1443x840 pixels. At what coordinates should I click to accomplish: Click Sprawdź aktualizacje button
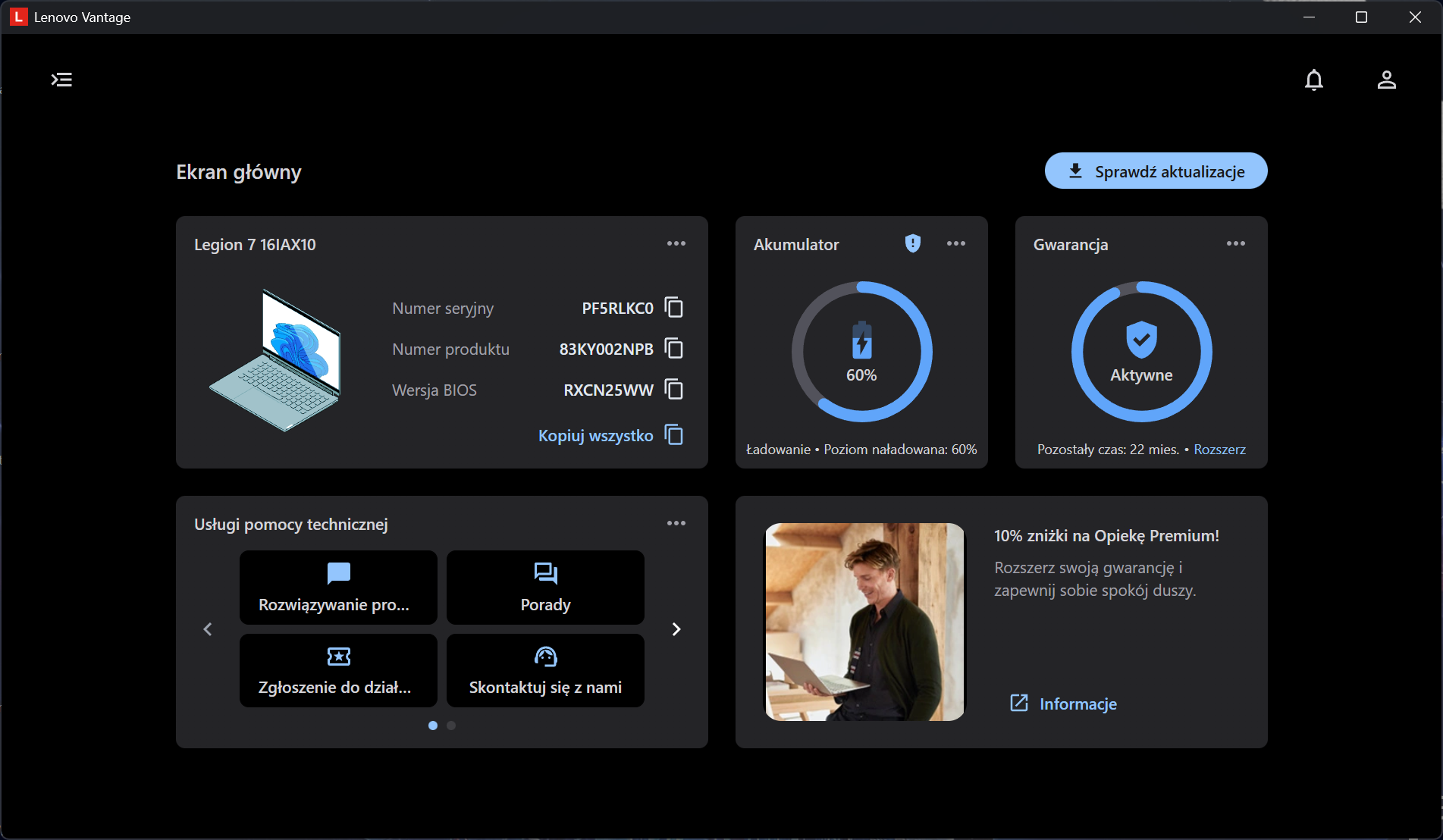tap(1156, 171)
